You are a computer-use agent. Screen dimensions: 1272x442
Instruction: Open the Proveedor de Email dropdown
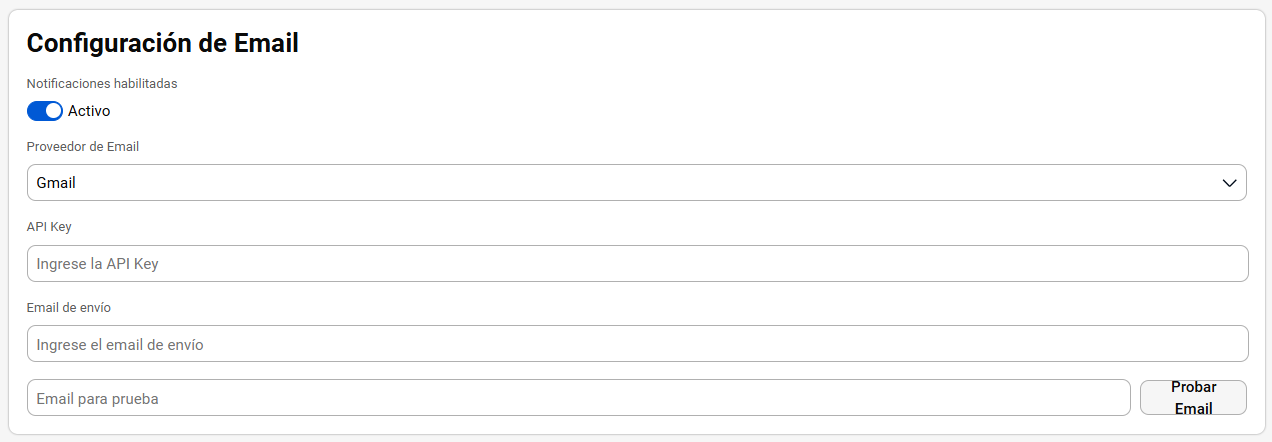click(x=637, y=183)
